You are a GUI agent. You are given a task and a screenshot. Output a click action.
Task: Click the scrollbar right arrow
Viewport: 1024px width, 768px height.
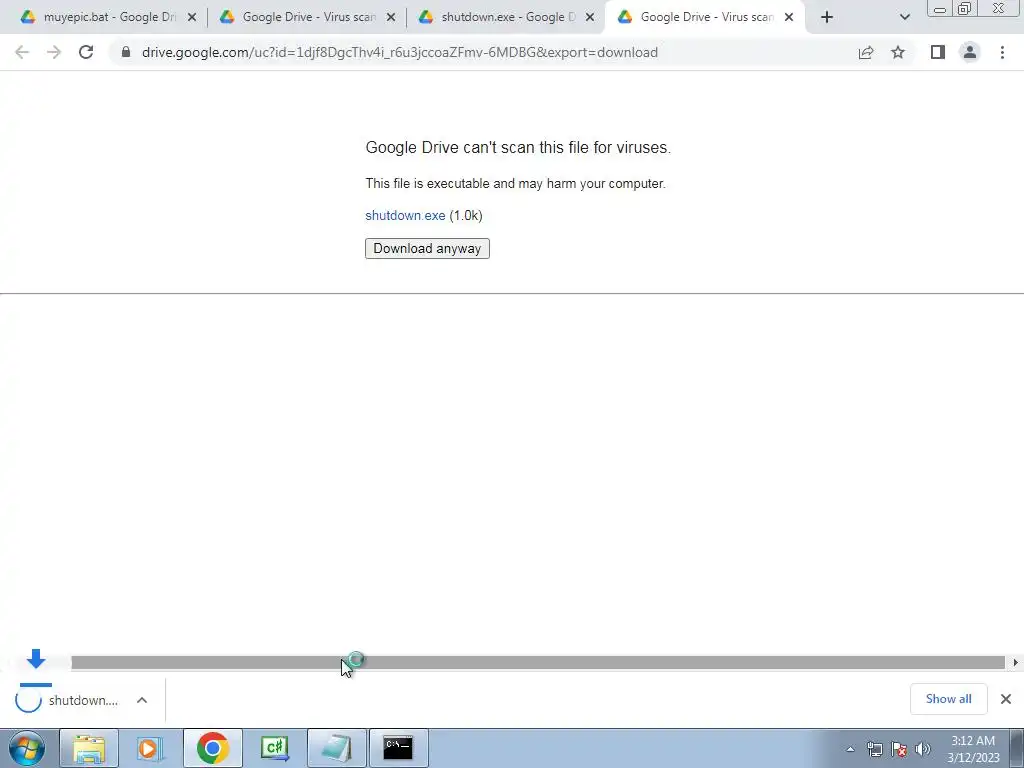pos(1015,663)
